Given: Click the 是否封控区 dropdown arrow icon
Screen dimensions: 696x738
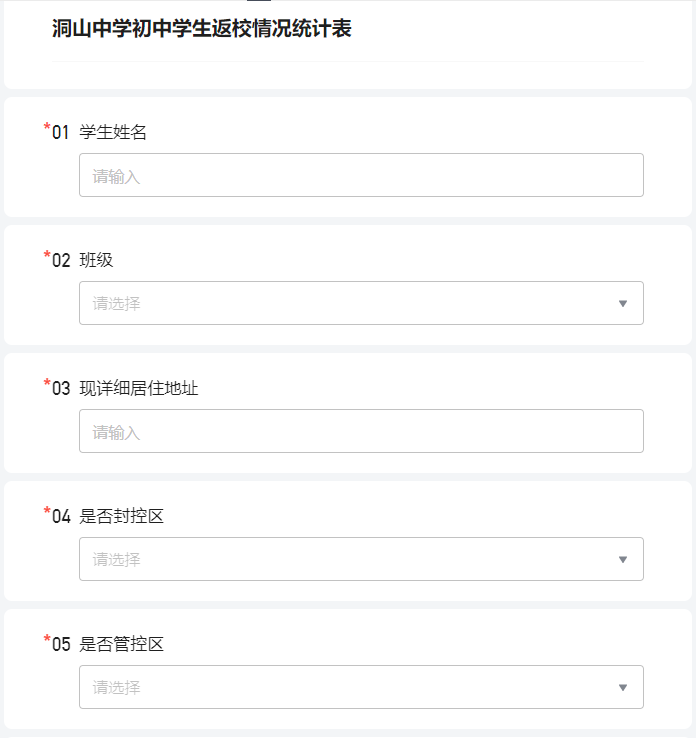Looking at the screenshot, I should (x=623, y=560).
